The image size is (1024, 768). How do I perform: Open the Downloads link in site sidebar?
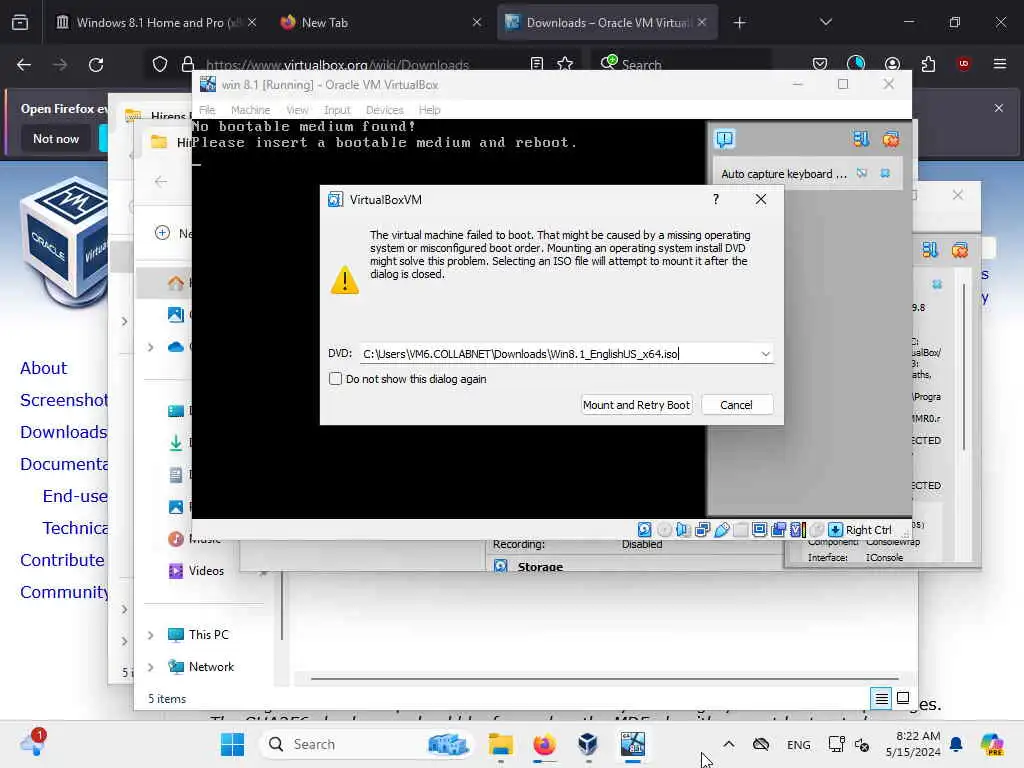click(x=63, y=432)
